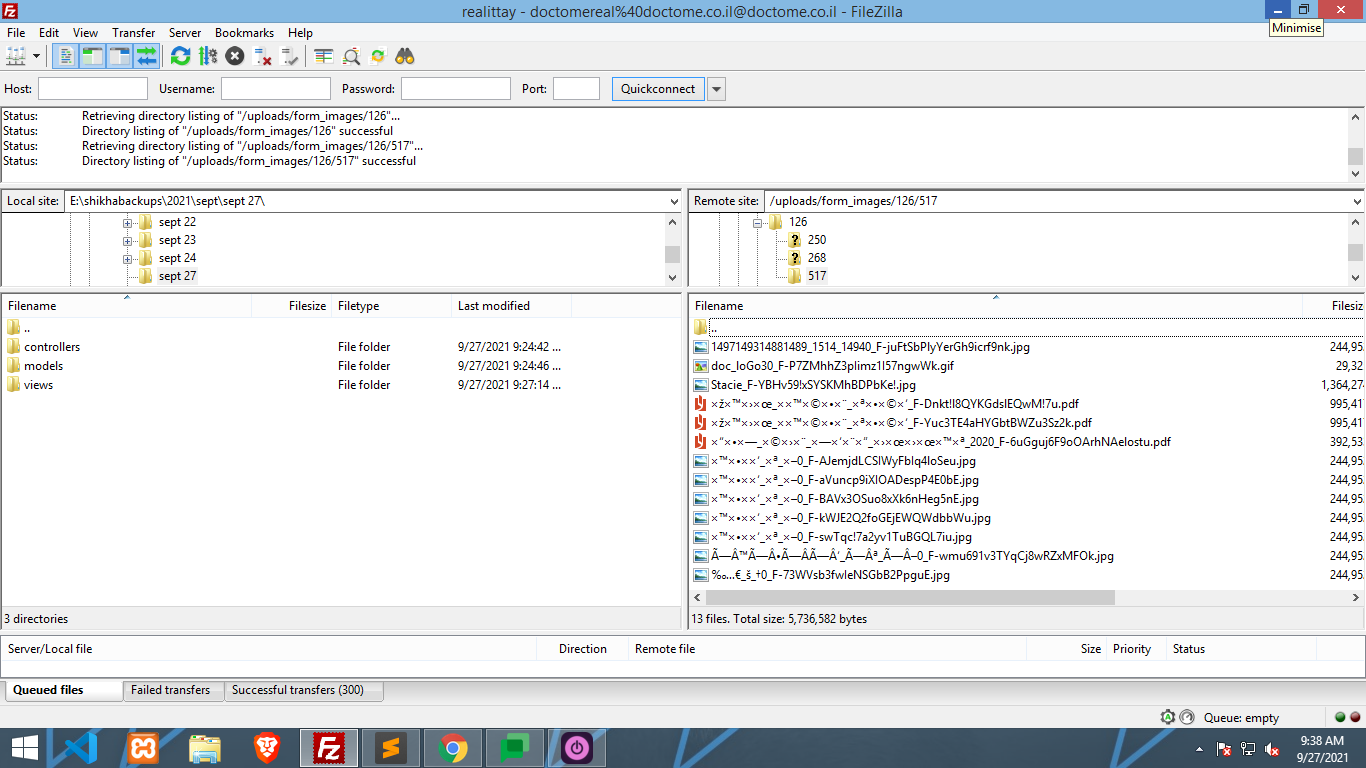The image size is (1366, 768).
Task: Expand the sept 23 folder
Action: coord(128,240)
